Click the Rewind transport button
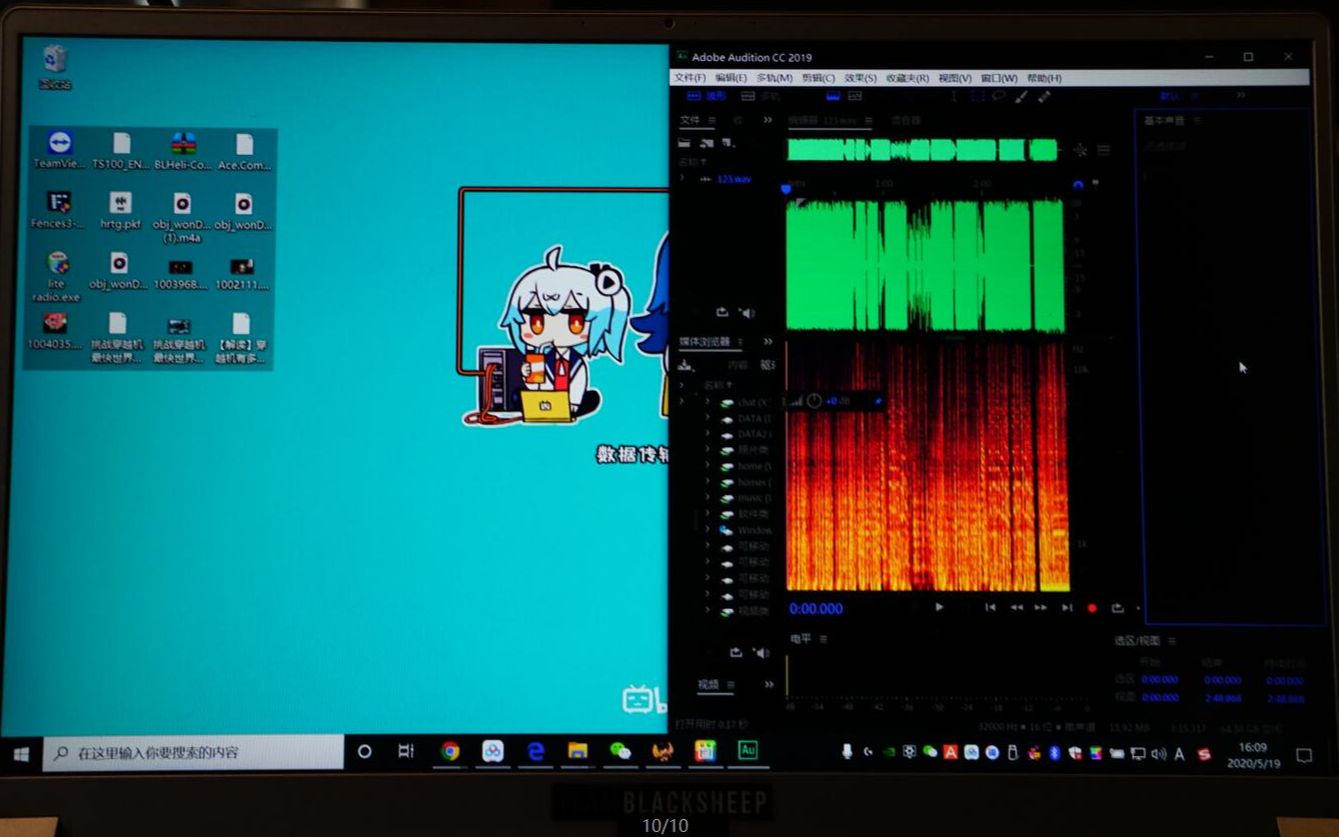 pos(1016,607)
